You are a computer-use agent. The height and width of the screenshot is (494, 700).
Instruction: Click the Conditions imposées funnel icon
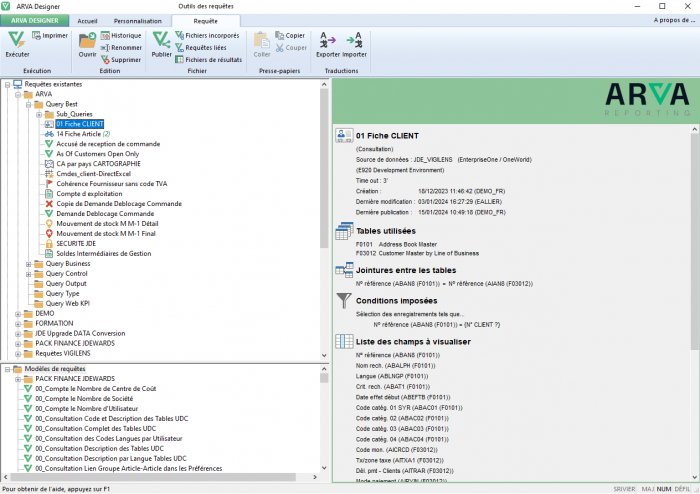click(x=344, y=300)
